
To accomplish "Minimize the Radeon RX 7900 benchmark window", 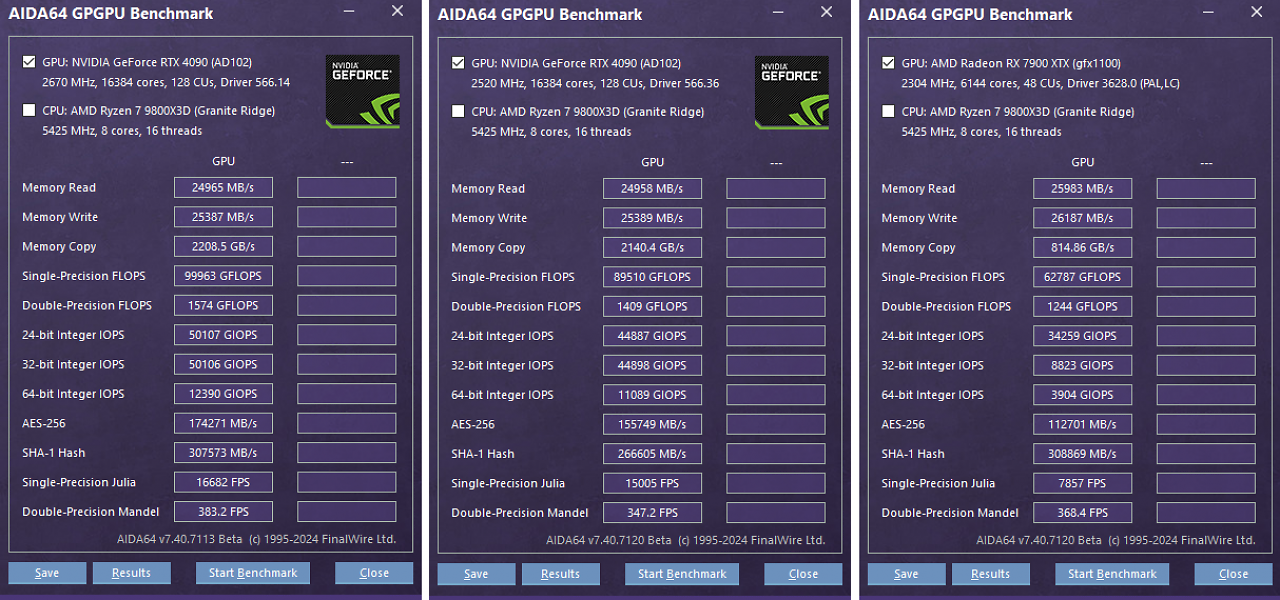I will [x=1208, y=12].
